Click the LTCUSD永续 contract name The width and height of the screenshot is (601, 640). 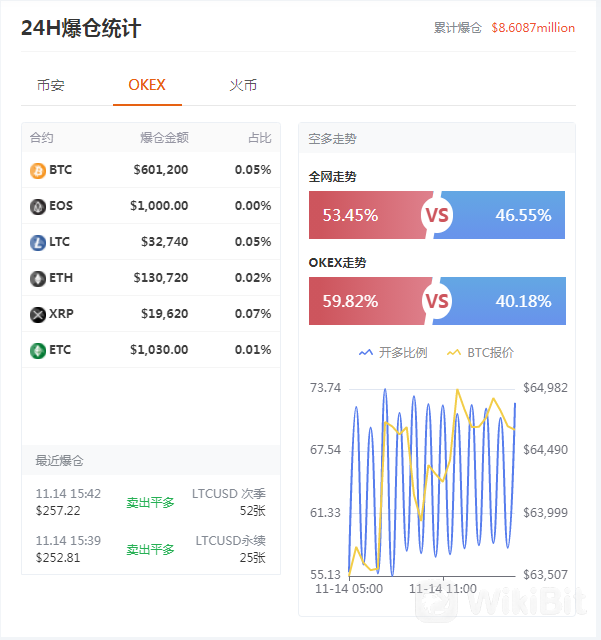[230, 541]
